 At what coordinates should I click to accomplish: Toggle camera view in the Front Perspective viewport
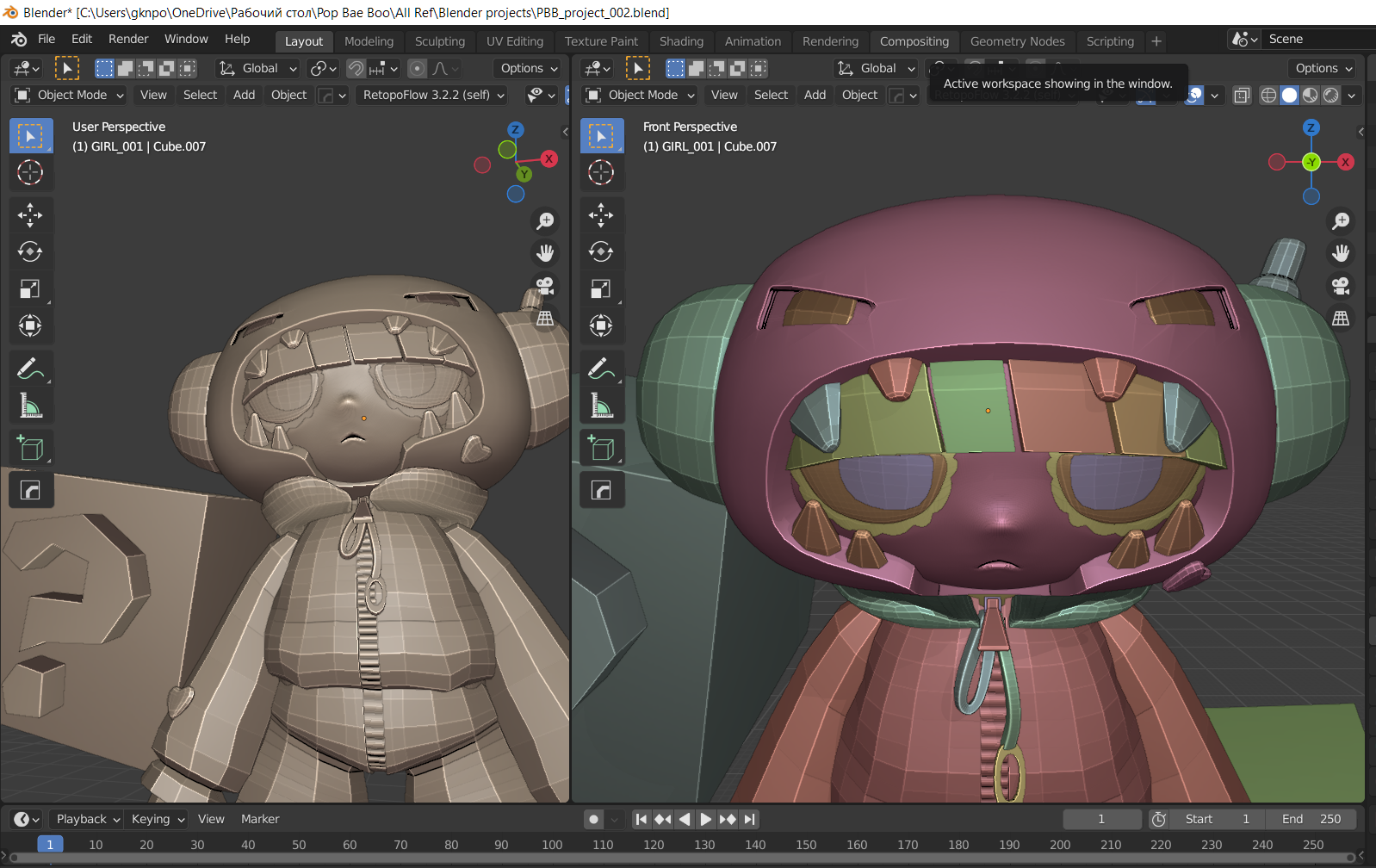coord(1341,286)
